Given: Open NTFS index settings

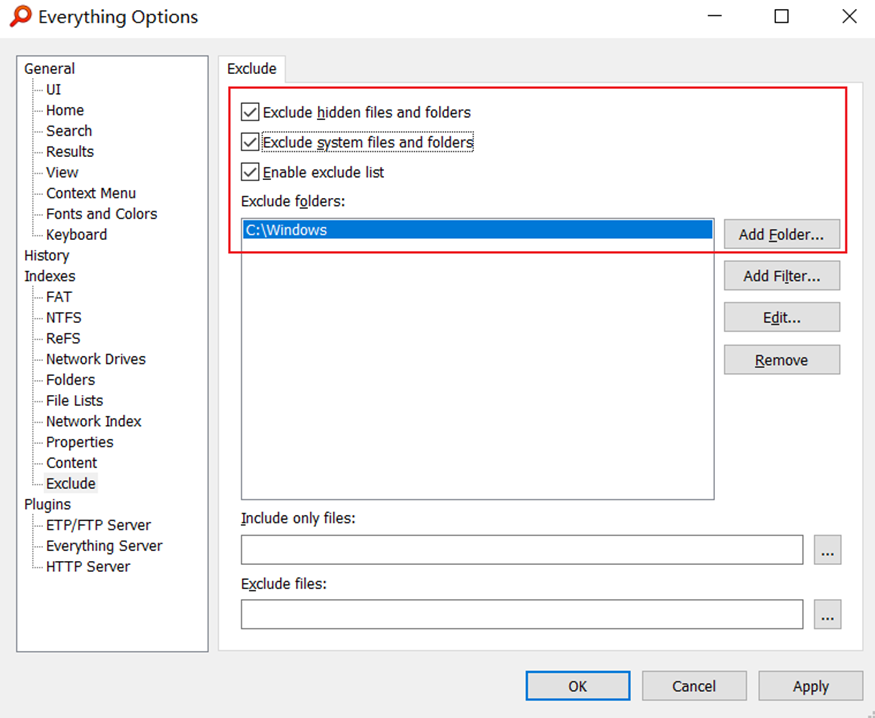Looking at the screenshot, I should click(x=64, y=317).
